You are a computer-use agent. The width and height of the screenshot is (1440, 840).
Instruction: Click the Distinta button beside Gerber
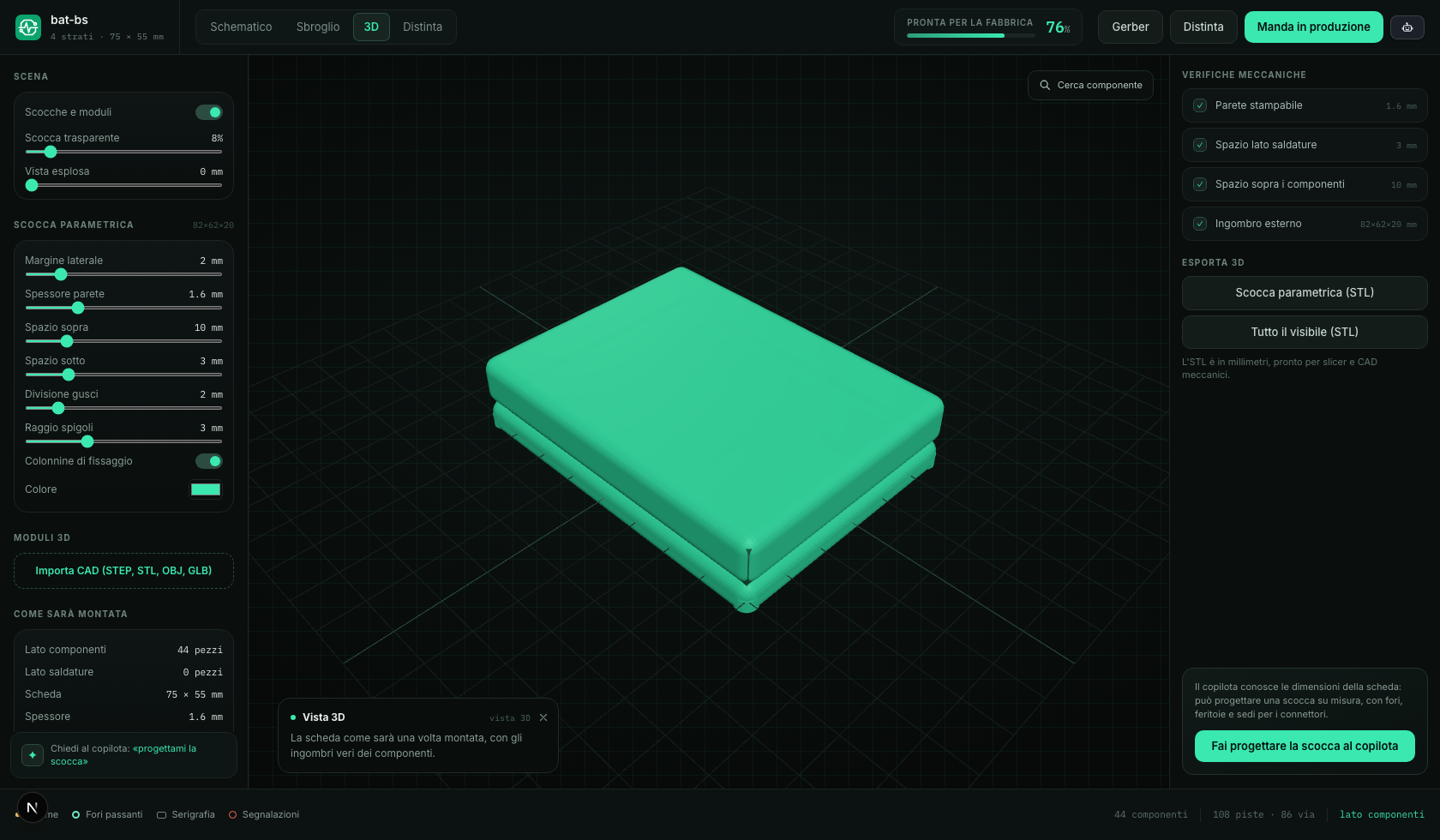[1203, 27]
